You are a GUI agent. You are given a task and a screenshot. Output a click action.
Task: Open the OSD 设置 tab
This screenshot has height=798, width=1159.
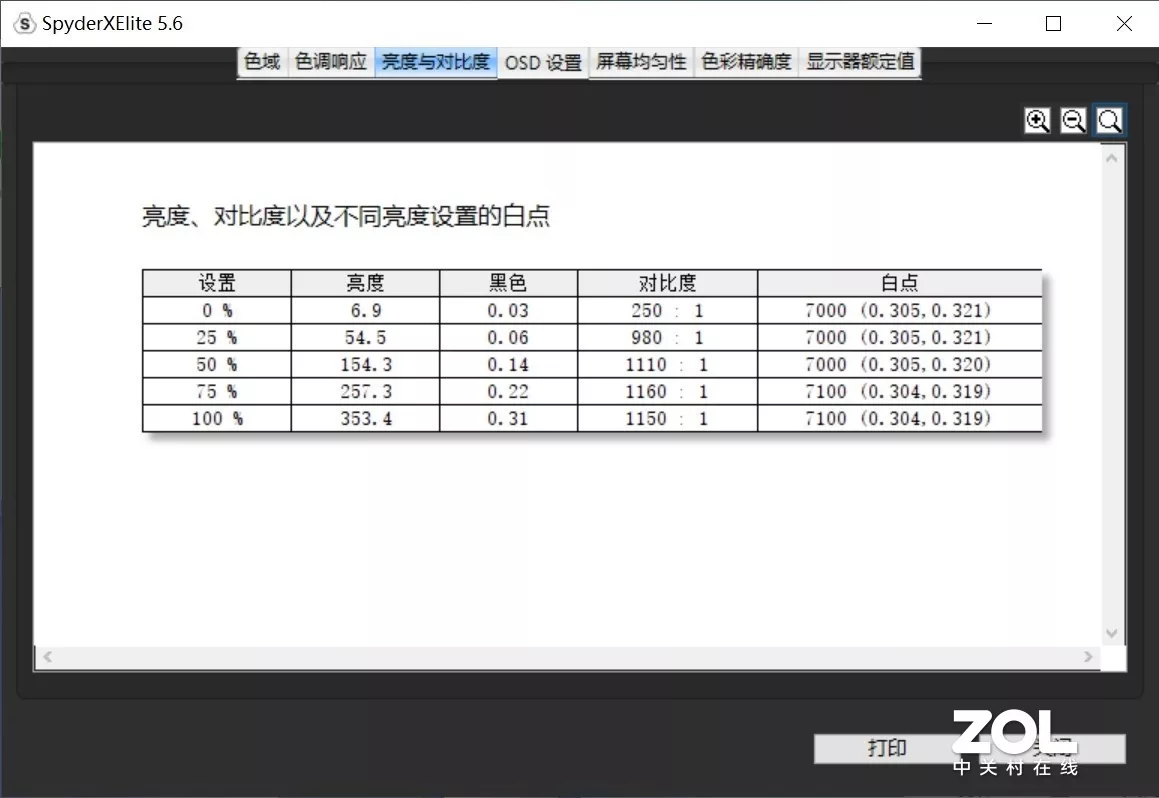tap(543, 62)
